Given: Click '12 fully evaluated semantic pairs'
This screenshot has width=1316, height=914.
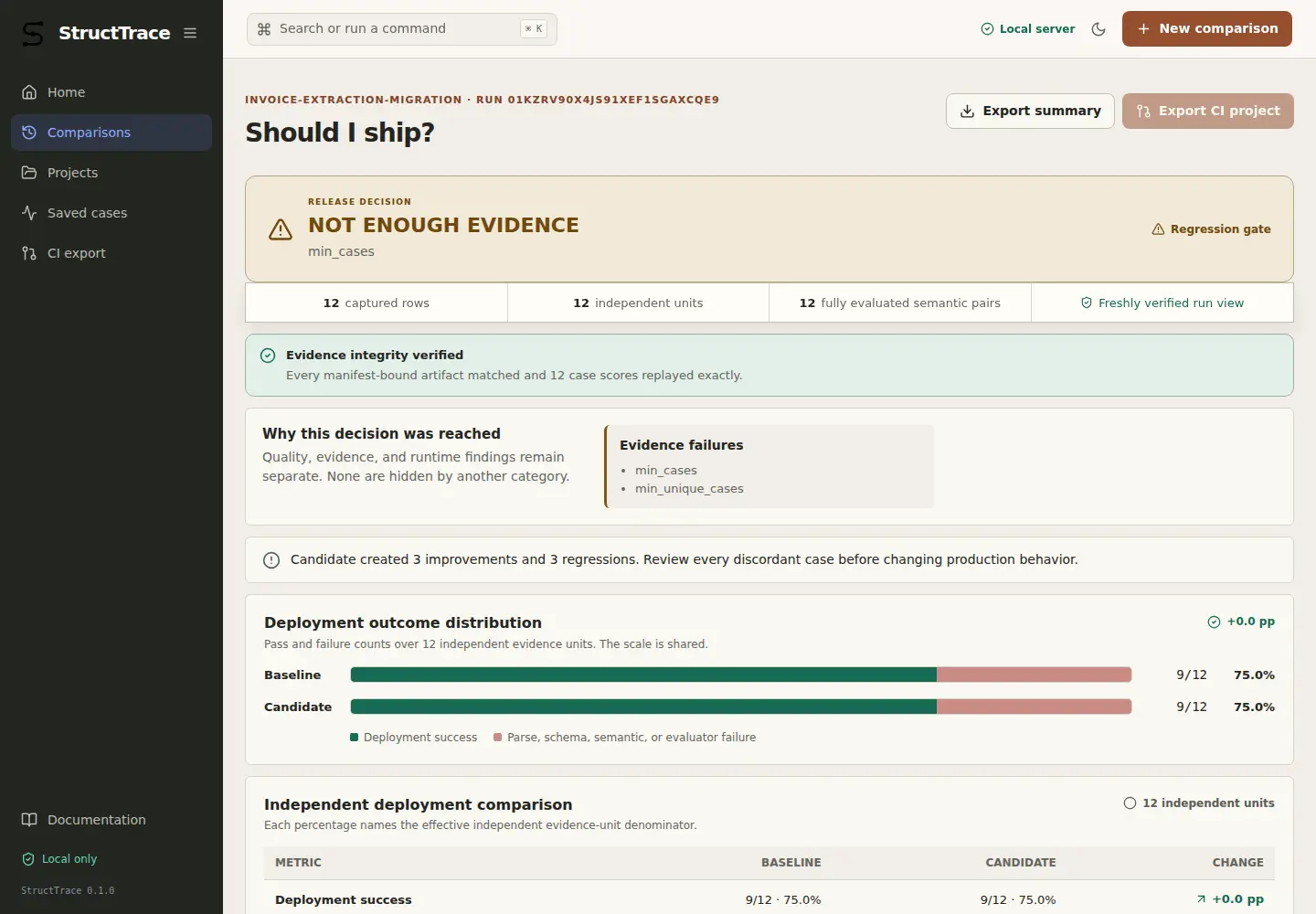Looking at the screenshot, I should coord(900,303).
